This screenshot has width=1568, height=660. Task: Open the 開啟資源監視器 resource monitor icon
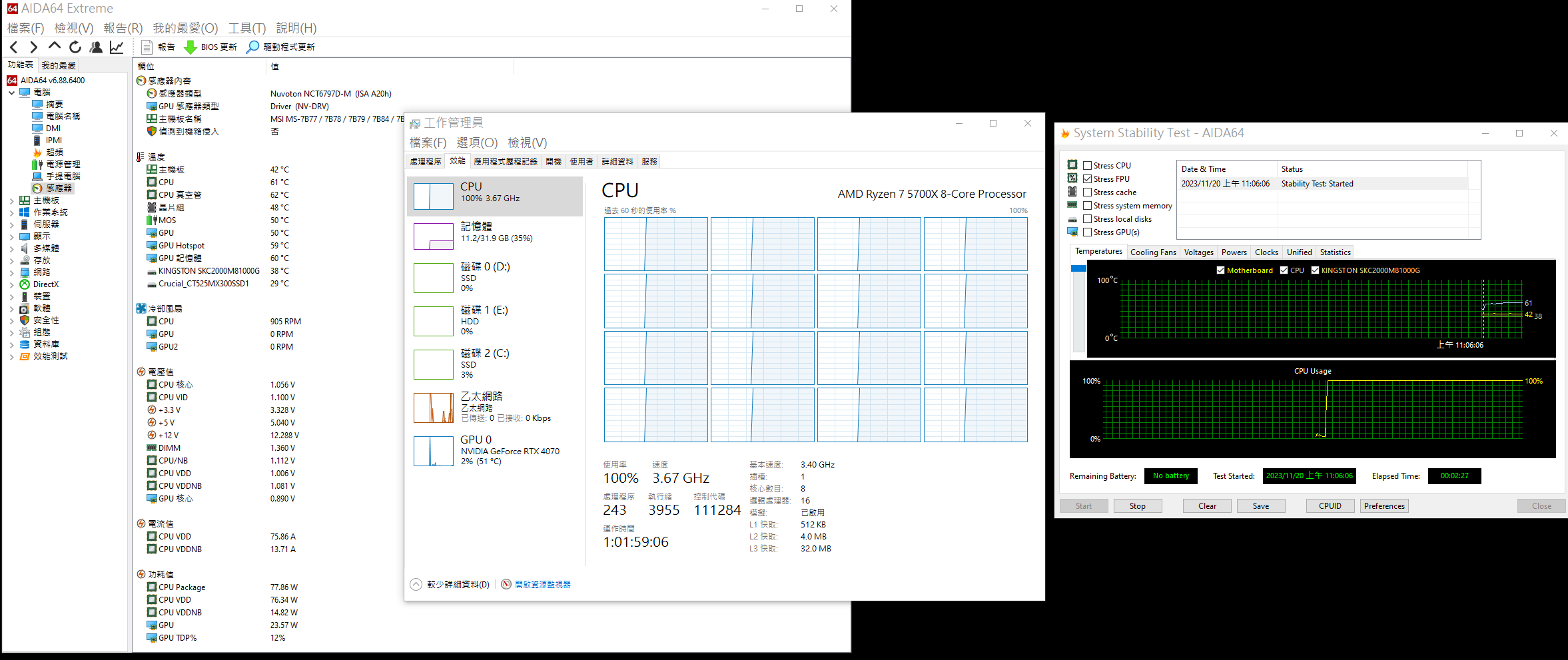(x=506, y=584)
